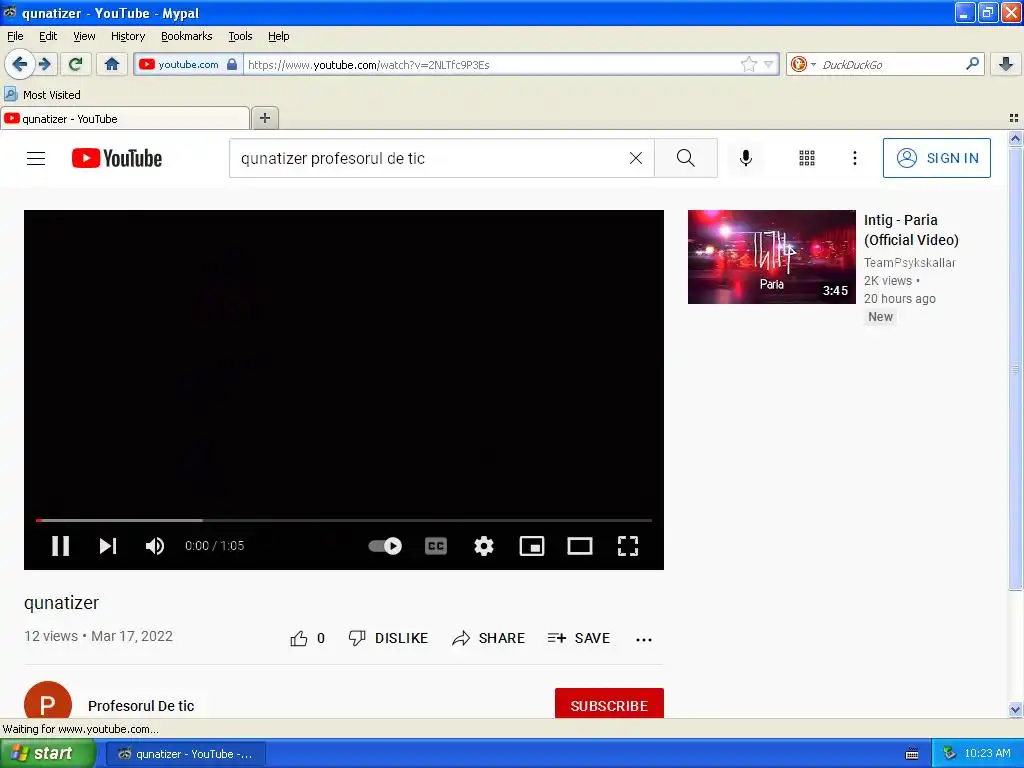Go back to the previous page
The width and height of the screenshot is (1024, 768).
[20, 64]
